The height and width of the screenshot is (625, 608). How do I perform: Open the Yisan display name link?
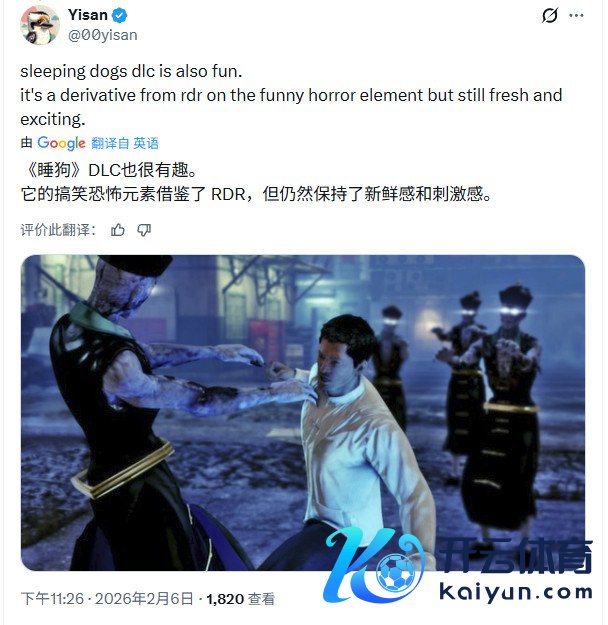(88, 15)
